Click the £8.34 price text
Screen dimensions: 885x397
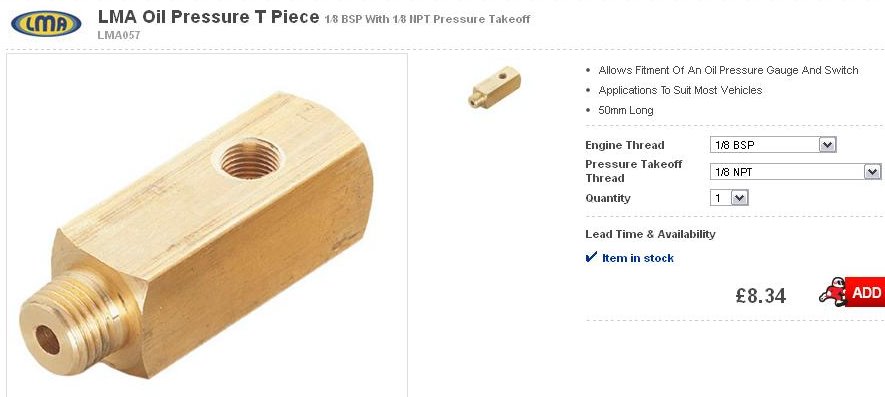760,295
